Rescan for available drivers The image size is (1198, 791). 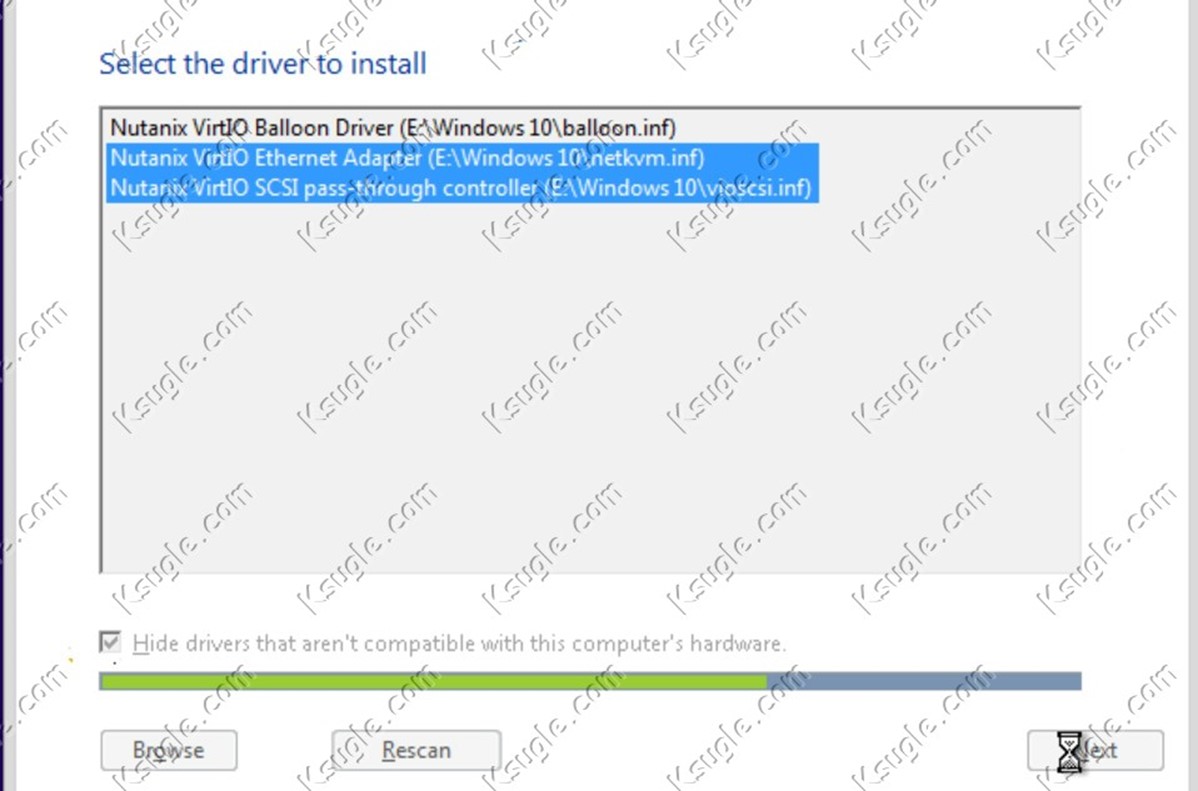point(416,750)
